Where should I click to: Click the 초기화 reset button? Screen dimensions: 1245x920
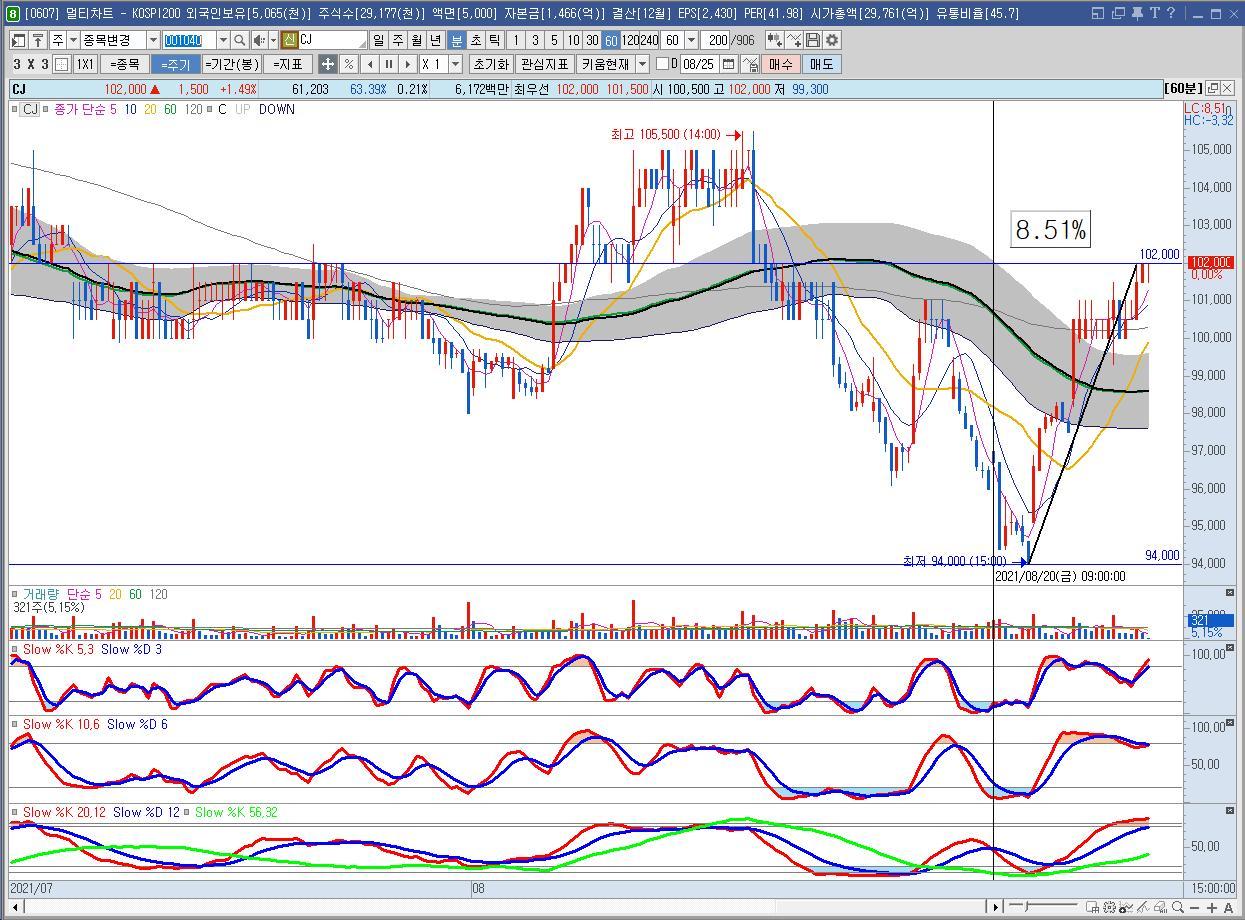[490, 64]
